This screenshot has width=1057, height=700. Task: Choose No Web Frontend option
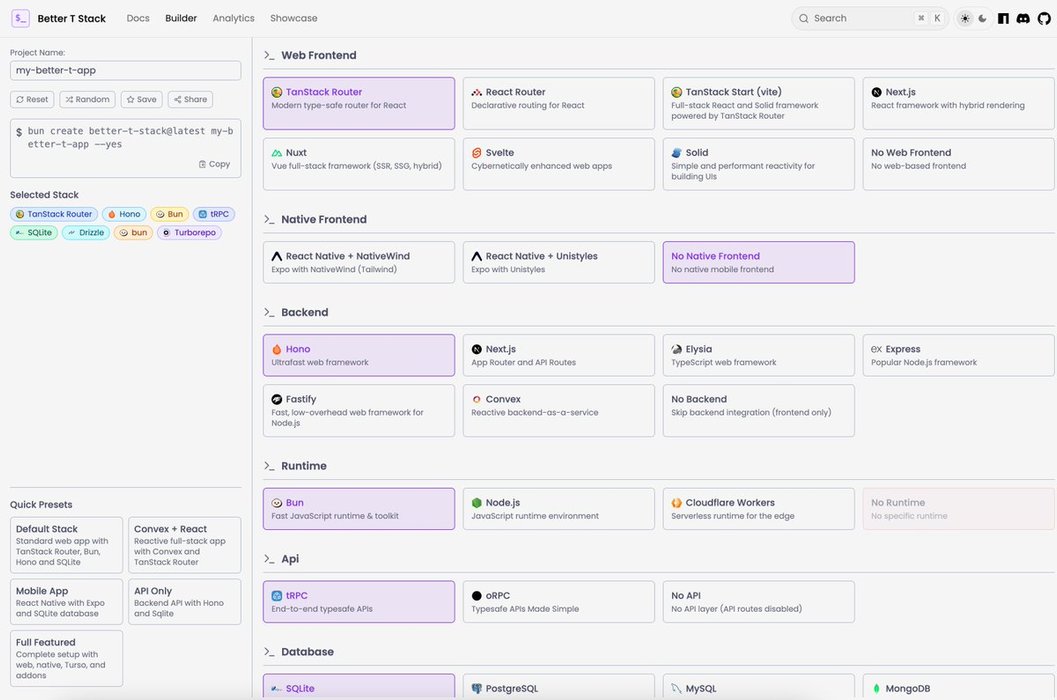pos(958,164)
